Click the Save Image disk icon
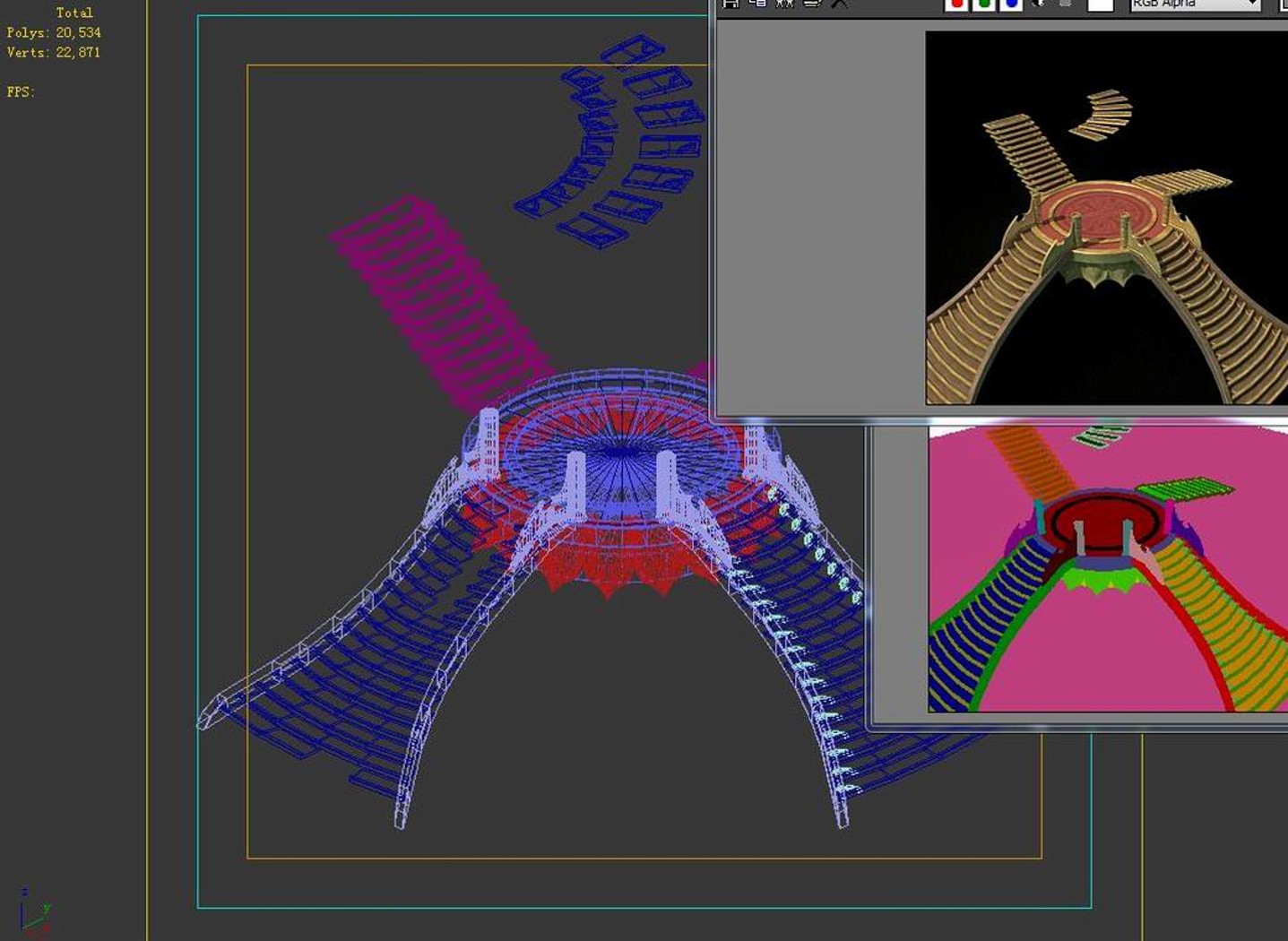 click(x=730, y=4)
